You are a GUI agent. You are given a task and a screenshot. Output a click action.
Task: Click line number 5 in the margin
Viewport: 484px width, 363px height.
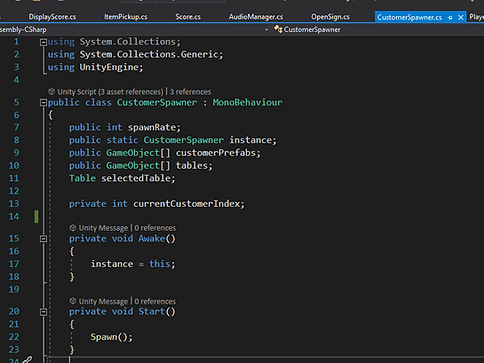[x=16, y=102]
